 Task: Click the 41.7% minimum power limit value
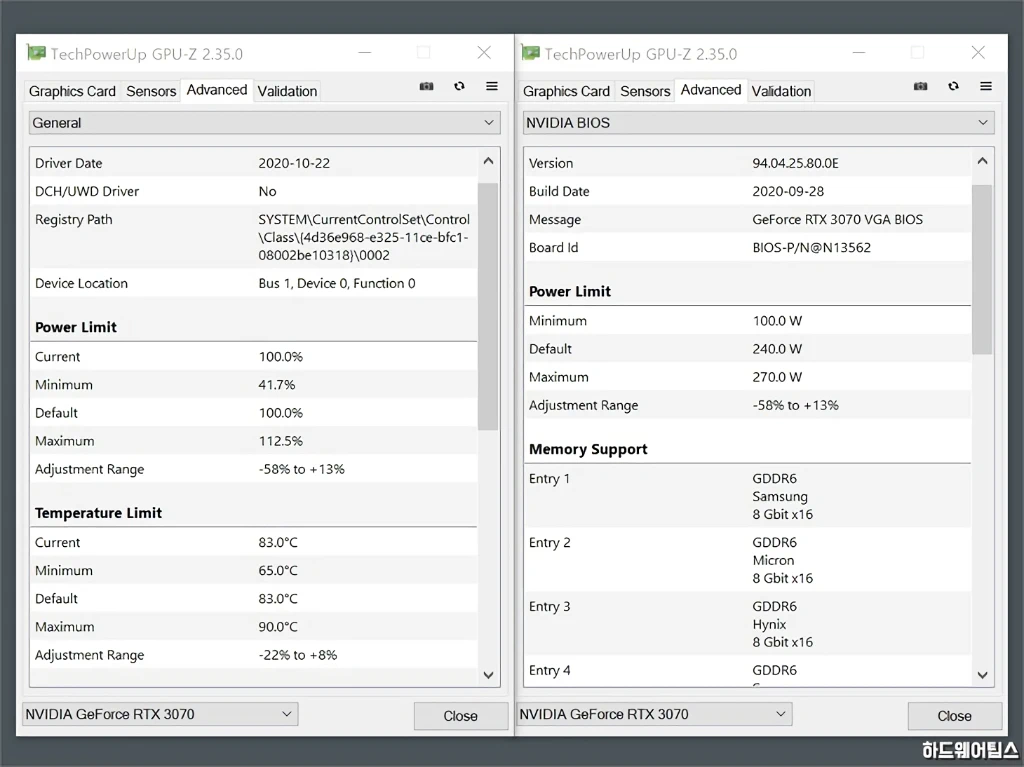(x=276, y=385)
